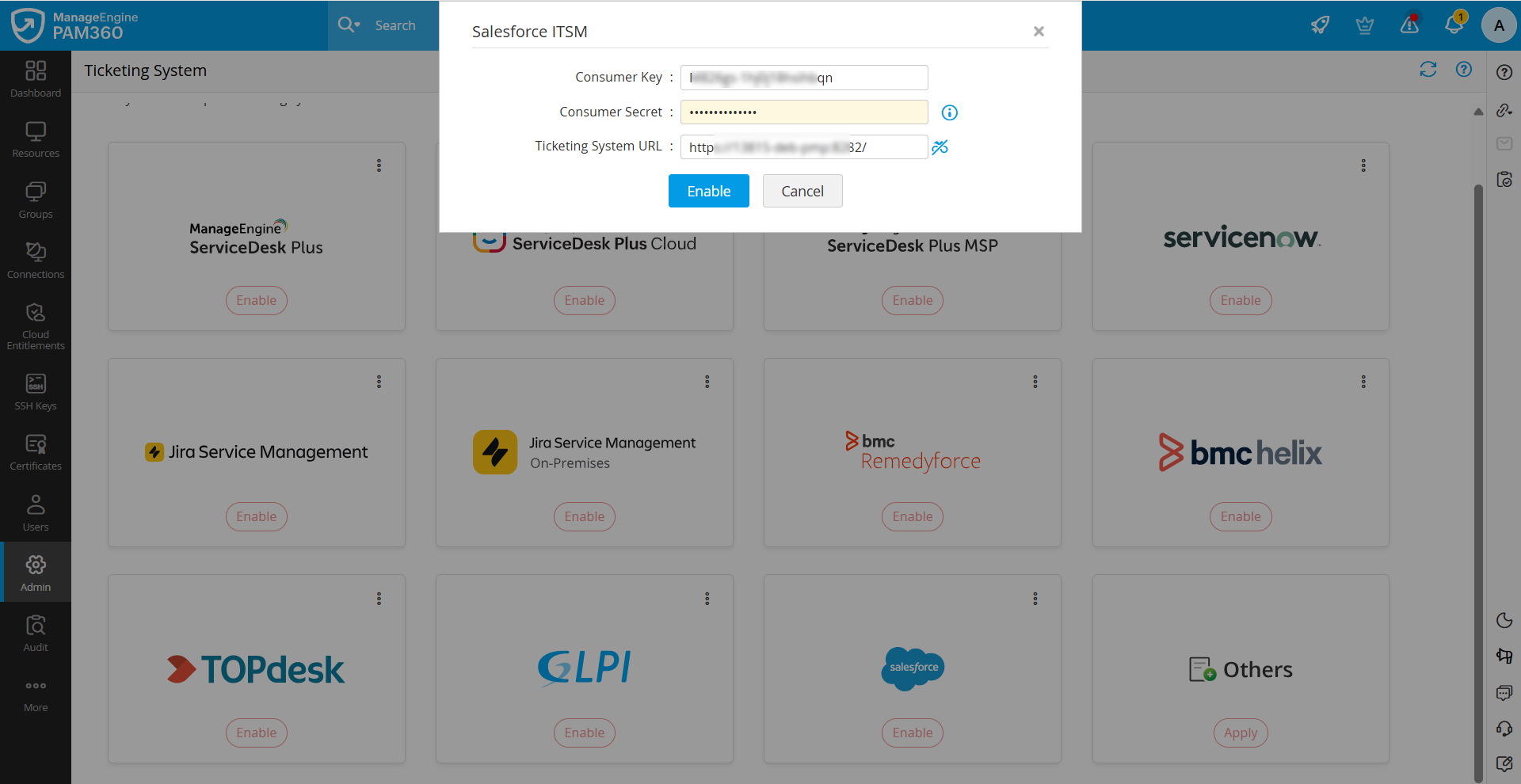Enable ServiceDesk Plus MSP integration
This screenshot has width=1521, height=784.
[913, 300]
